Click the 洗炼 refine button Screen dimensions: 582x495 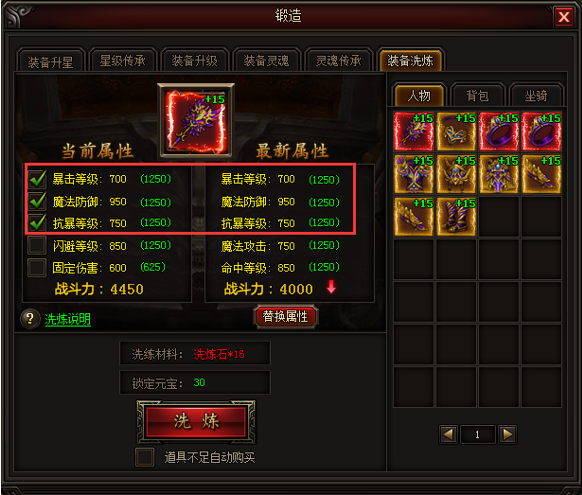(196, 422)
